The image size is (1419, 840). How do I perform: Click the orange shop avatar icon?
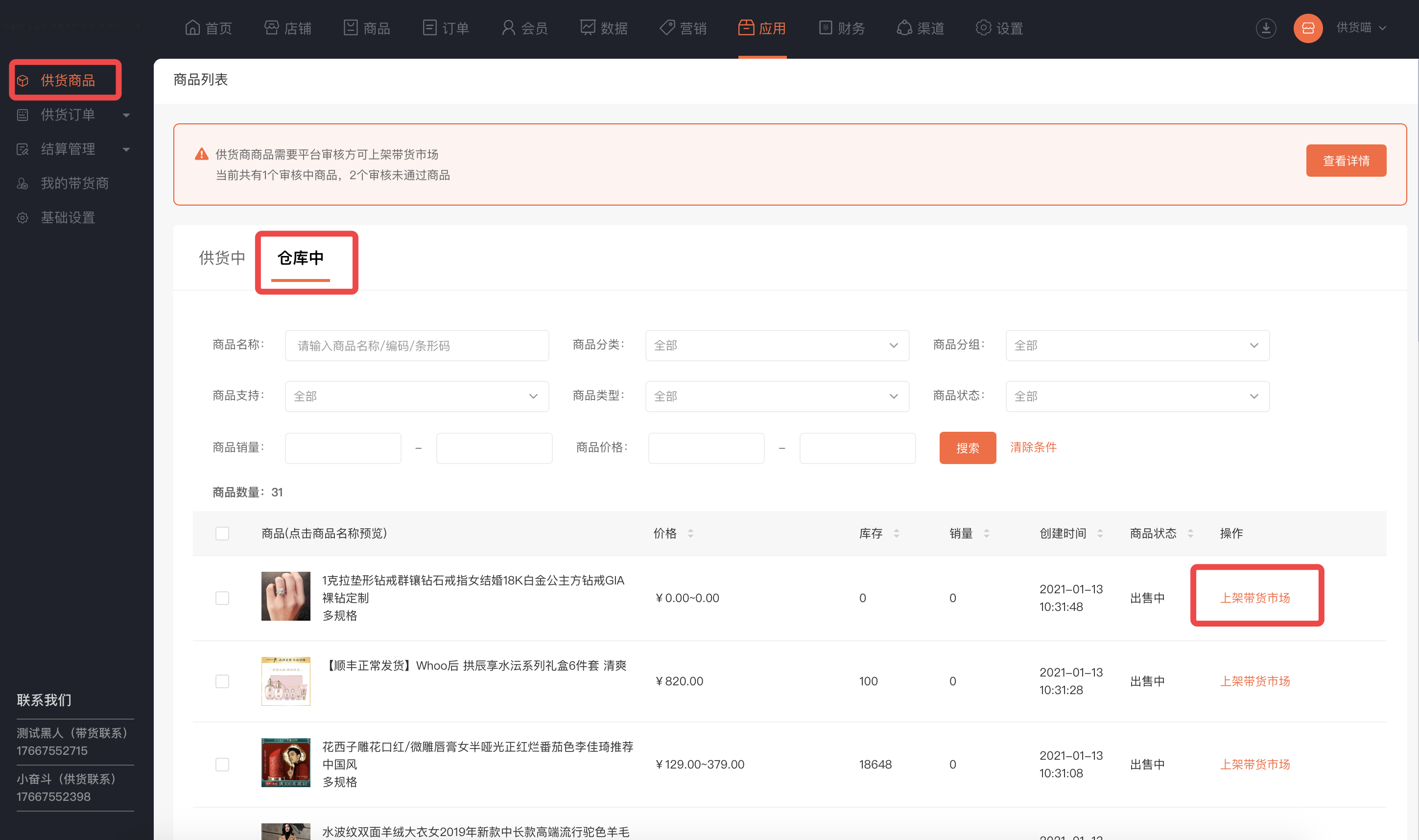[x=1307, y=28]
